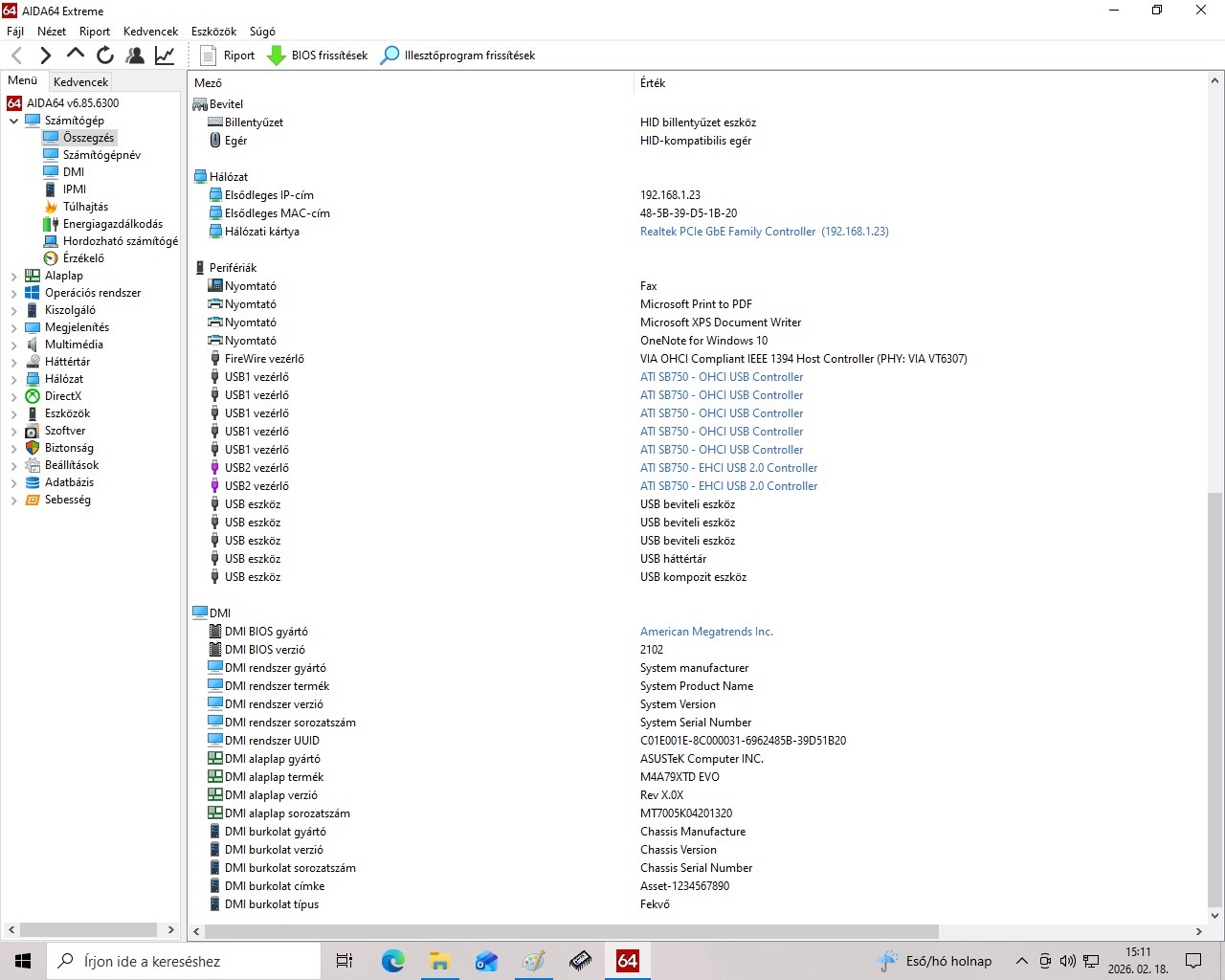Expand the Biztonság tree node
1225x980 pixels.
(13, 448)
